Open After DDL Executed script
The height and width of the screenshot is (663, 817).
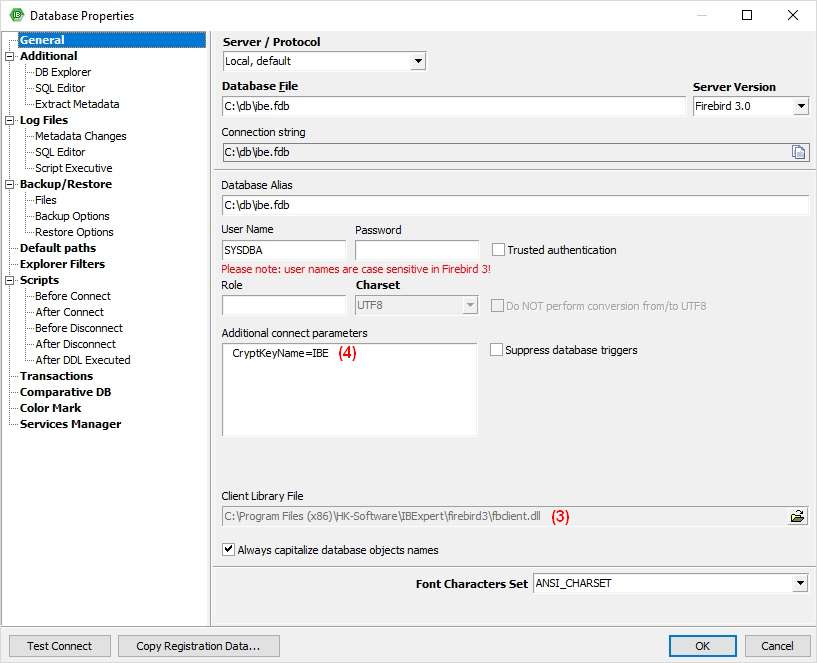coord(83,360)
